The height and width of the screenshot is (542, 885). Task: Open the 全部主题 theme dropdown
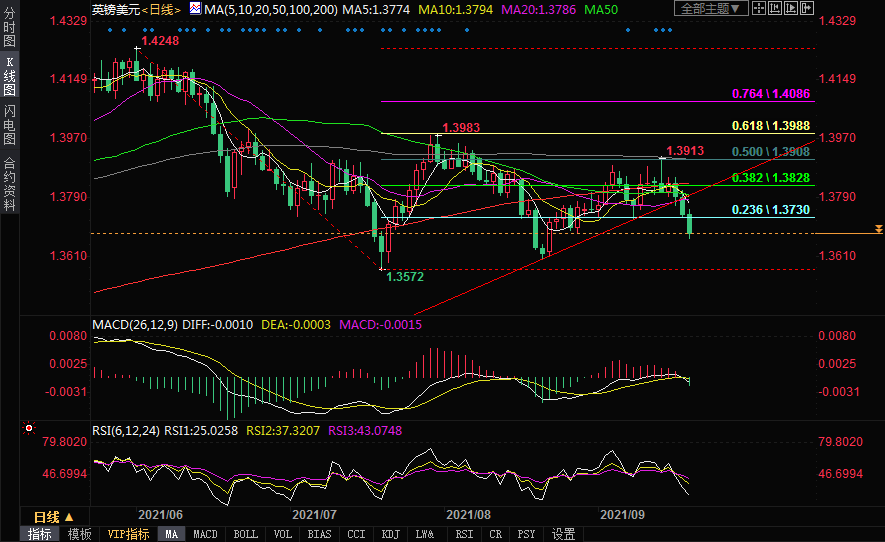tap(712, 9)
